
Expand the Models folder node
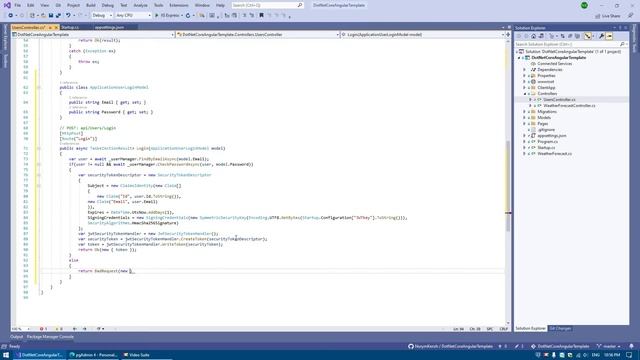[x=524, y=118]
